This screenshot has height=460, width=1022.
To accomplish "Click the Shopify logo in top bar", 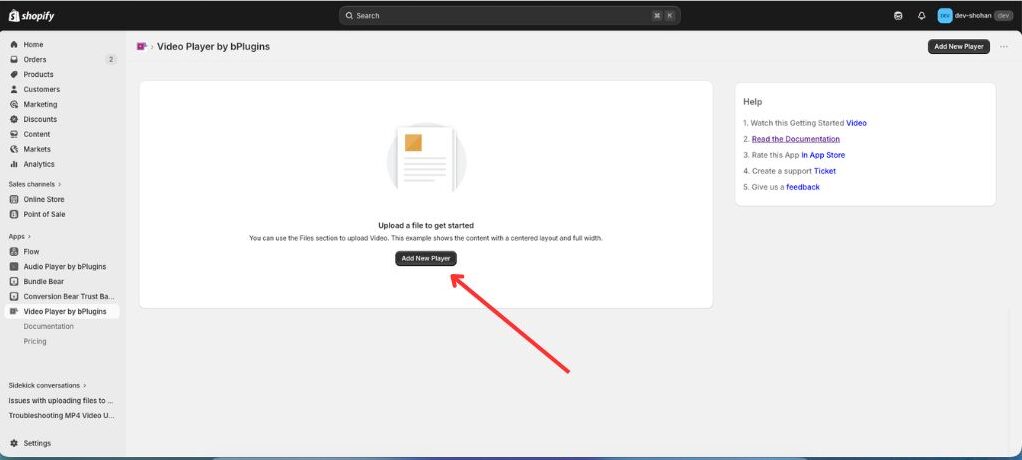I will [32, 15].
